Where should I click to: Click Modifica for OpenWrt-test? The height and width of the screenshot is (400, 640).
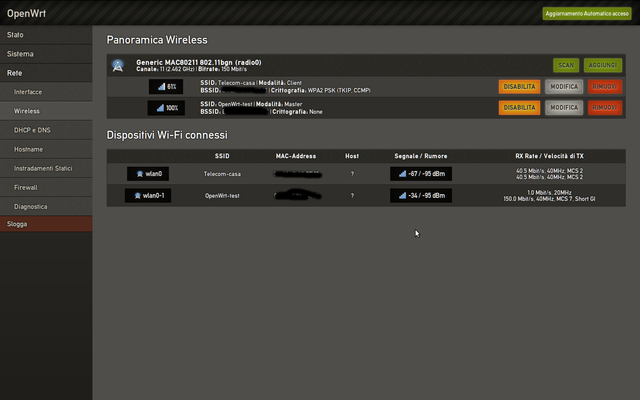[x=564, y=108]
